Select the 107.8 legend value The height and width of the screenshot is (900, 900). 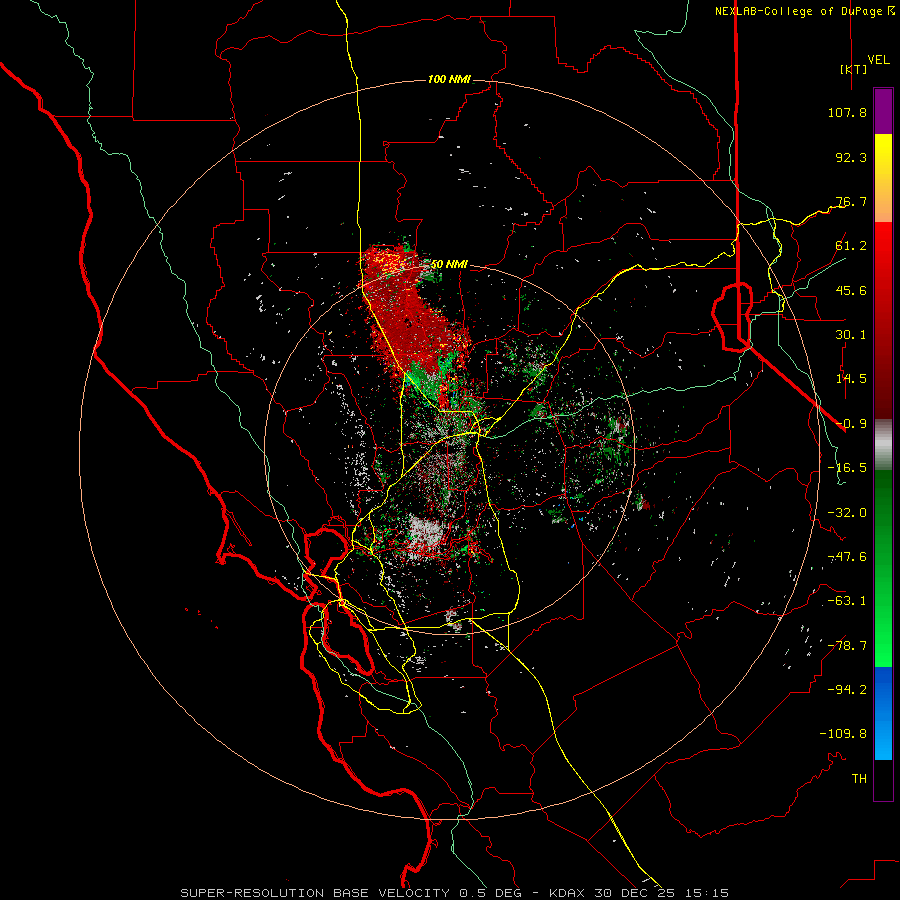[847, 112]
